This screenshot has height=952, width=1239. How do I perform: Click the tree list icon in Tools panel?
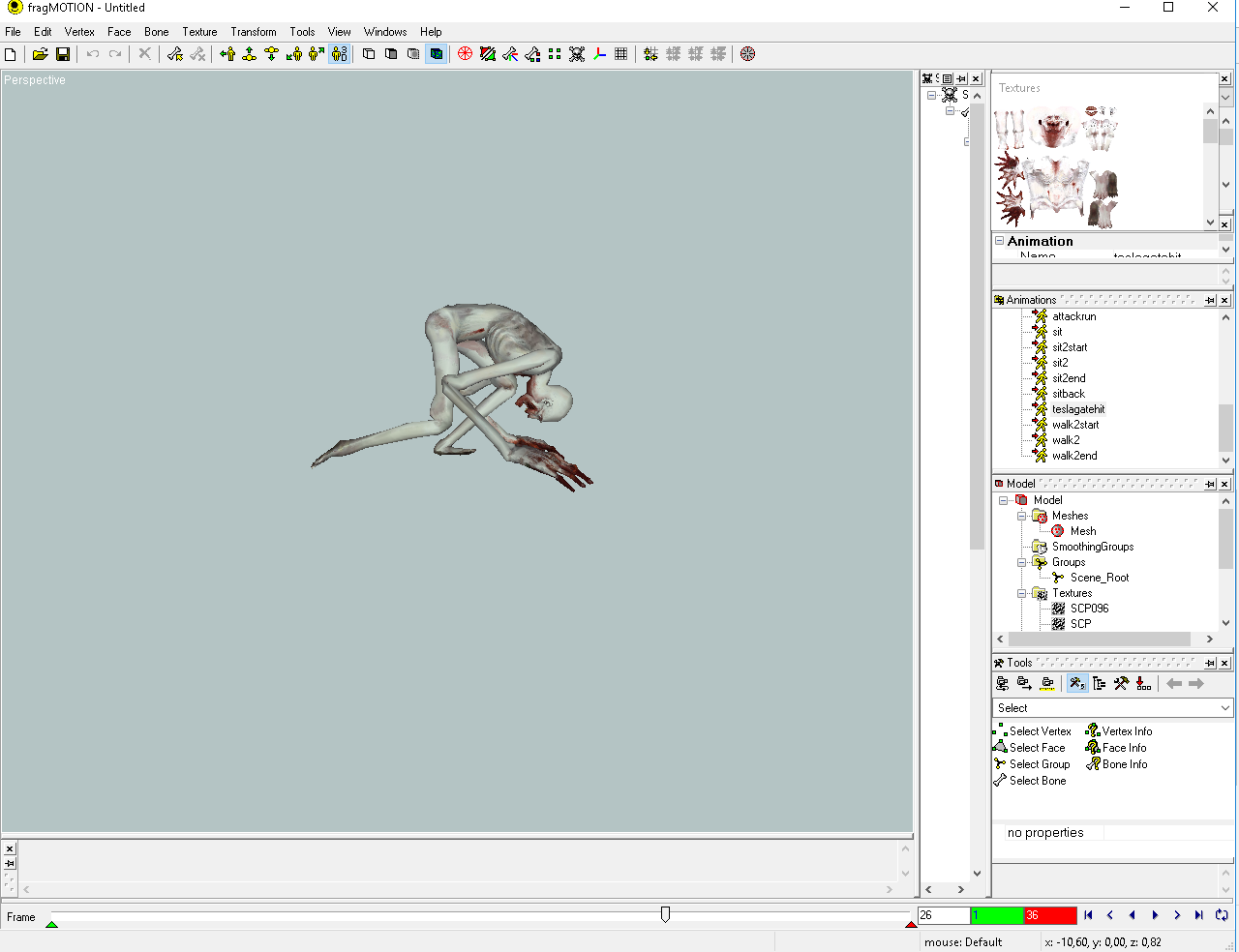1100,683
